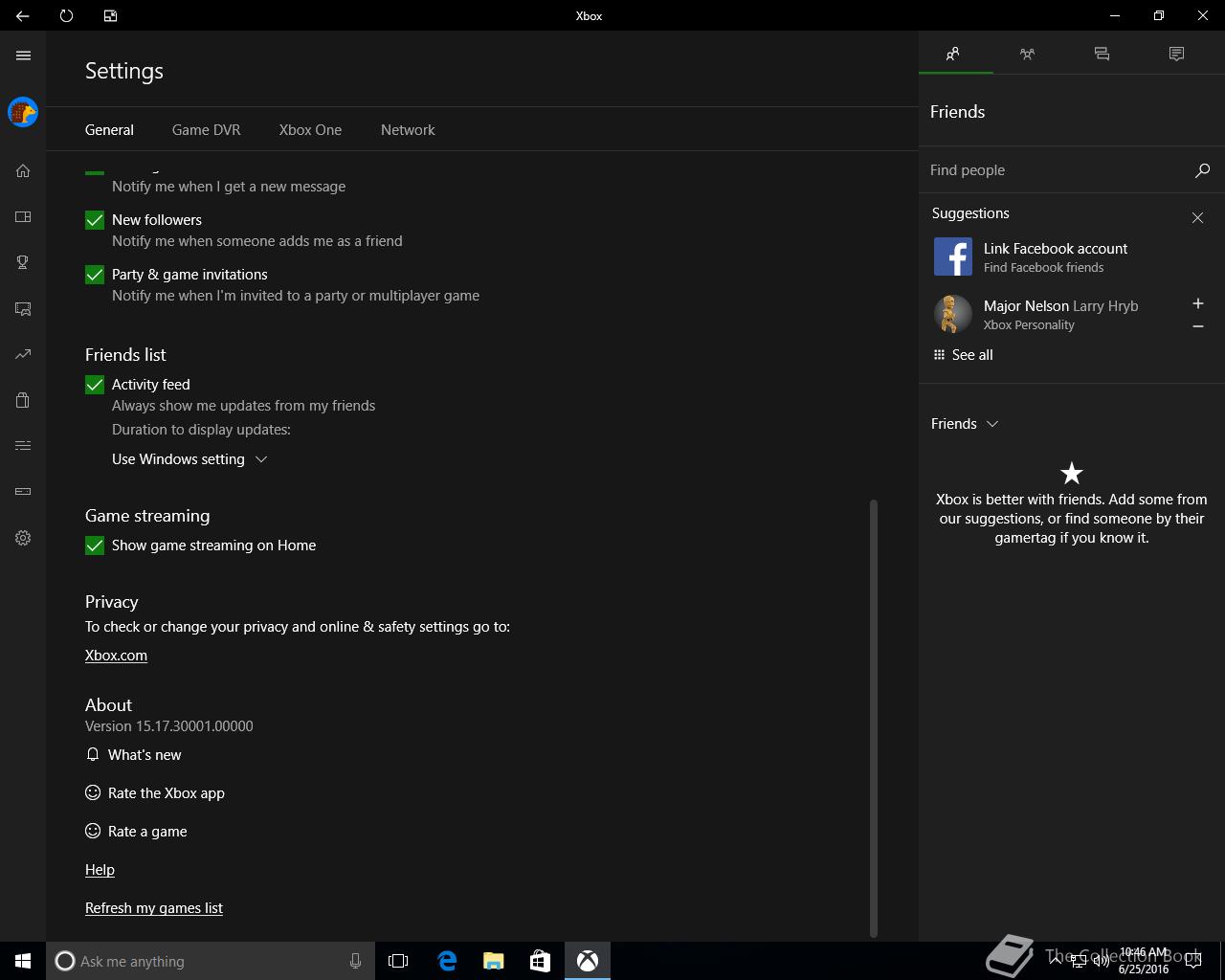The width and height of the screenshot is (1225, 980).
Task: Go to Home in sidebar
Action: tap(23, 170)
